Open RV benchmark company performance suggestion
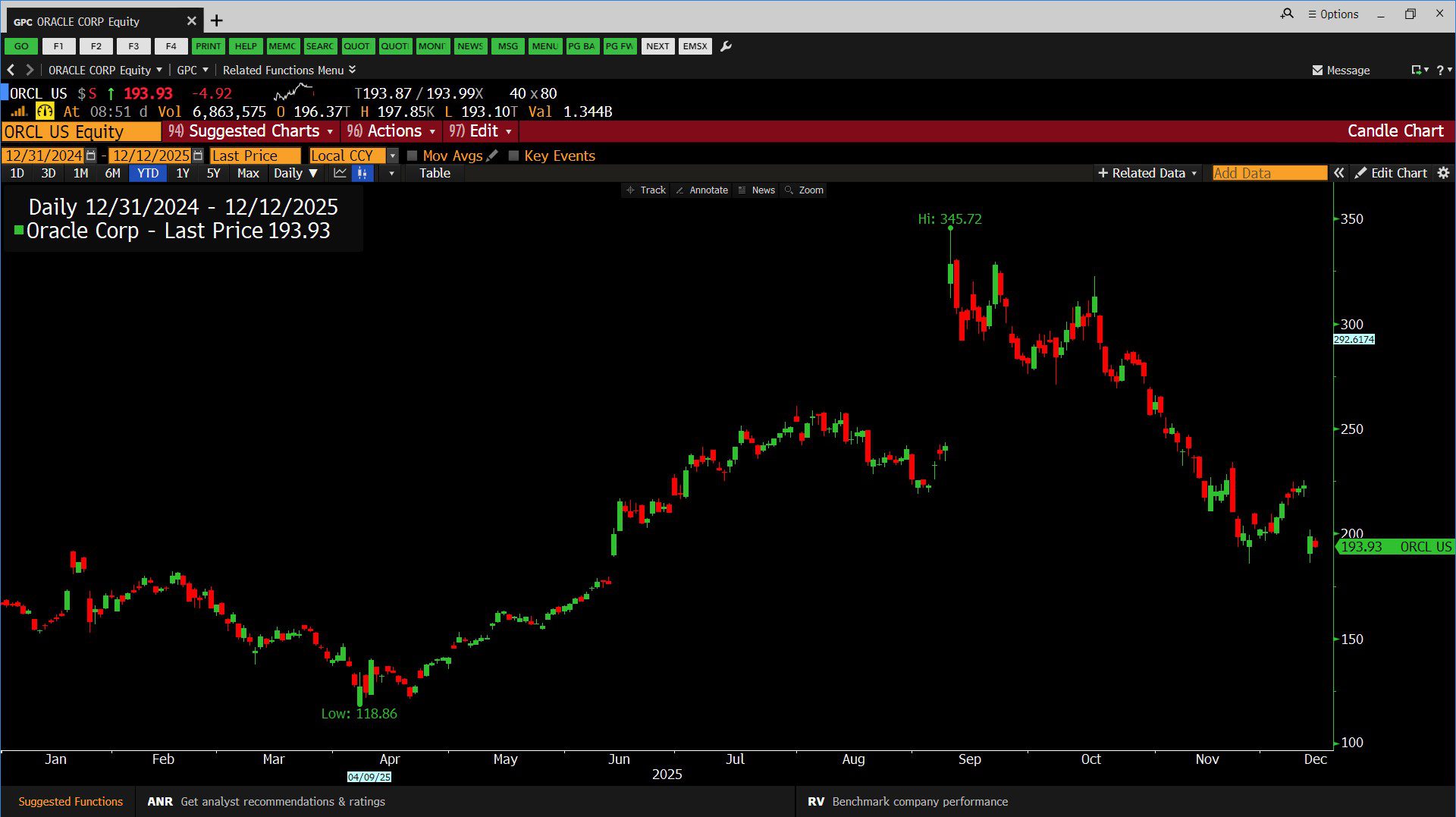The image size is (1456, 817). pos(908,801)
